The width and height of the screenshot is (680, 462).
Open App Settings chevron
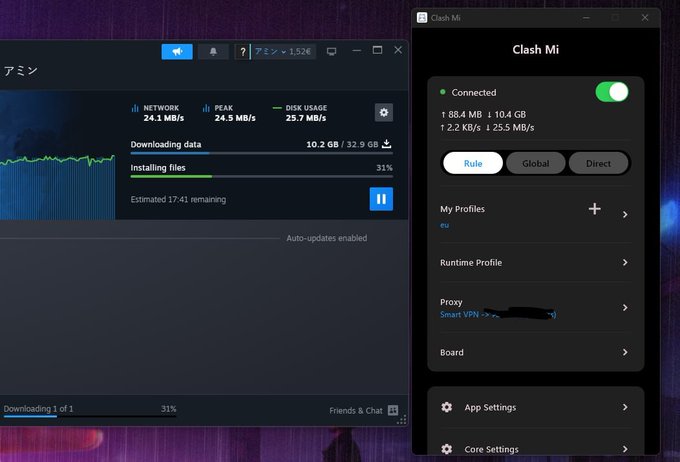(x=625, y=407)
